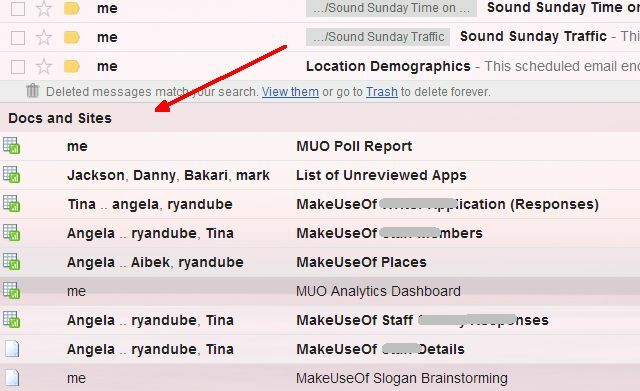Click sender 'me' on MUO Poll Report row
The width and height of the screenshot is (640, 391).
pos(77,147)
